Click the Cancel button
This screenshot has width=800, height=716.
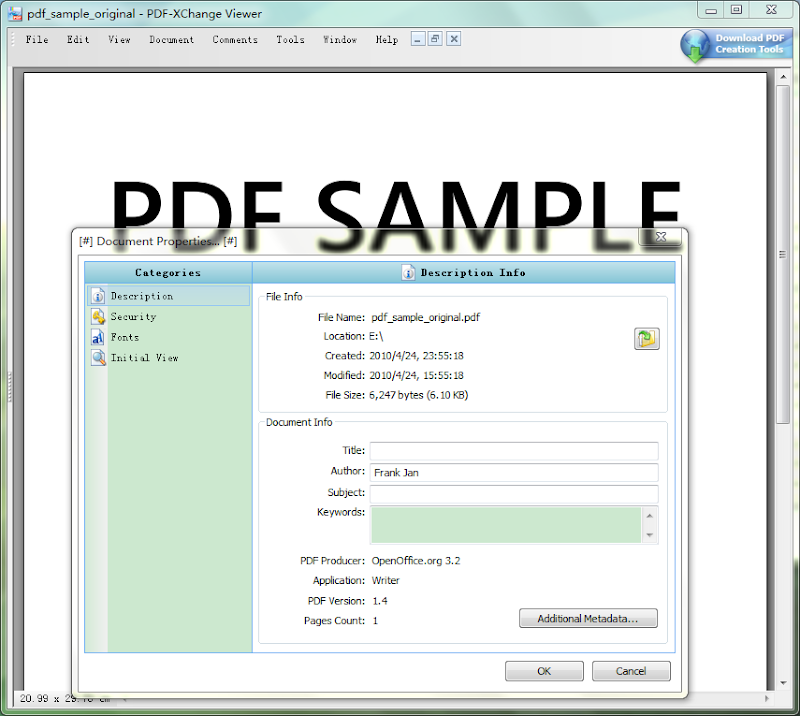[631, 671]
